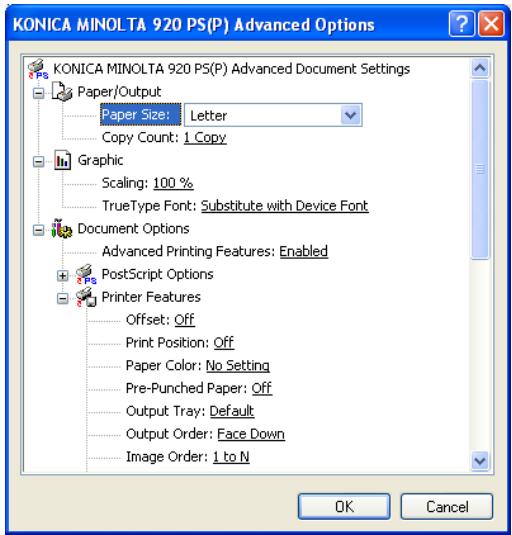Click the Offset Off value
The width and height of the screenshot is (512, 535).
tap(185, 320)
